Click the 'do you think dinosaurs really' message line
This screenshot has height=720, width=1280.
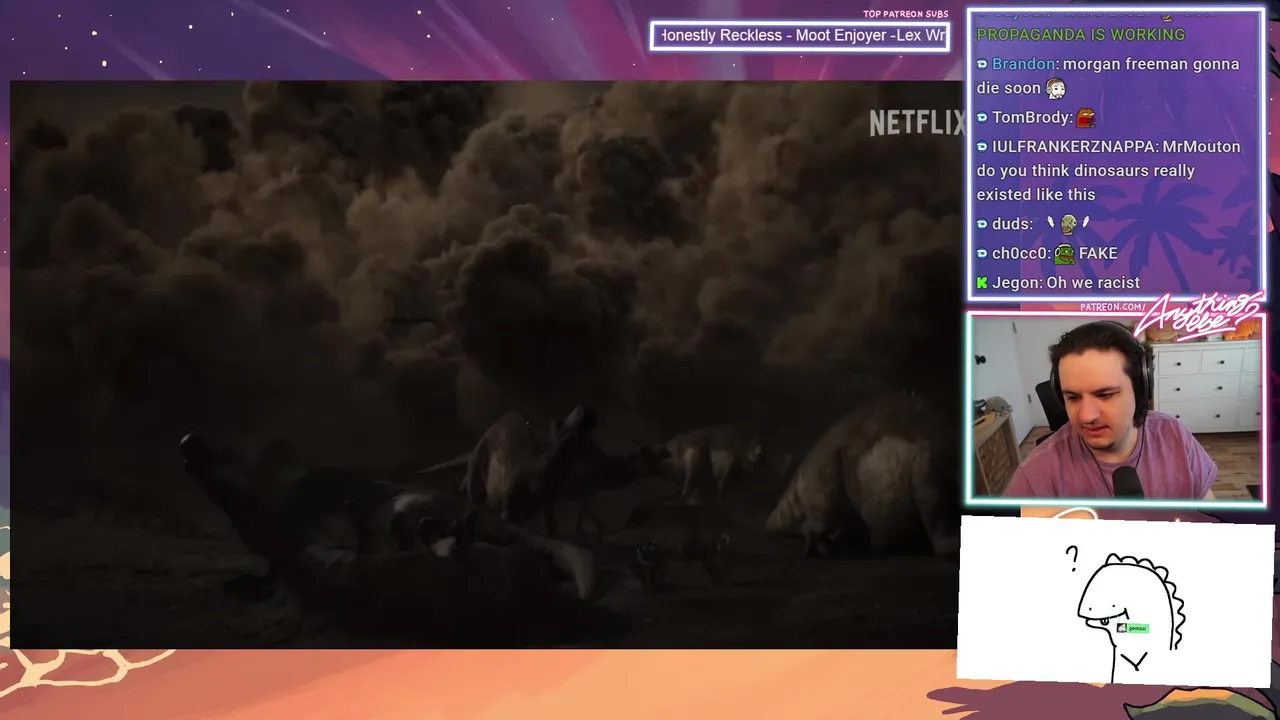click(1086, 170)
